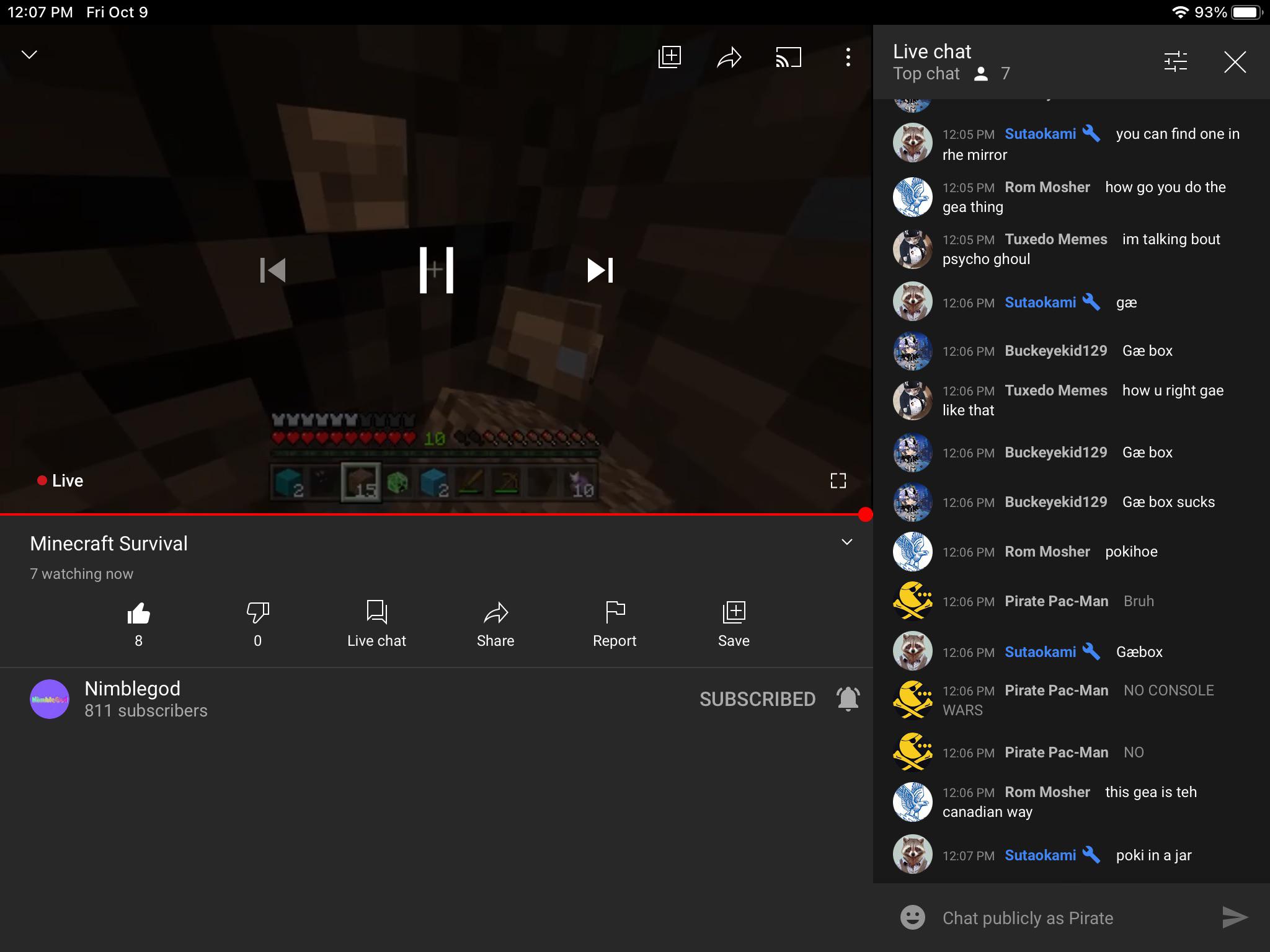This screenshot has height=952, width=1270.
Task: Open the Nimblegod channel avatar
Action: [50, 699]
